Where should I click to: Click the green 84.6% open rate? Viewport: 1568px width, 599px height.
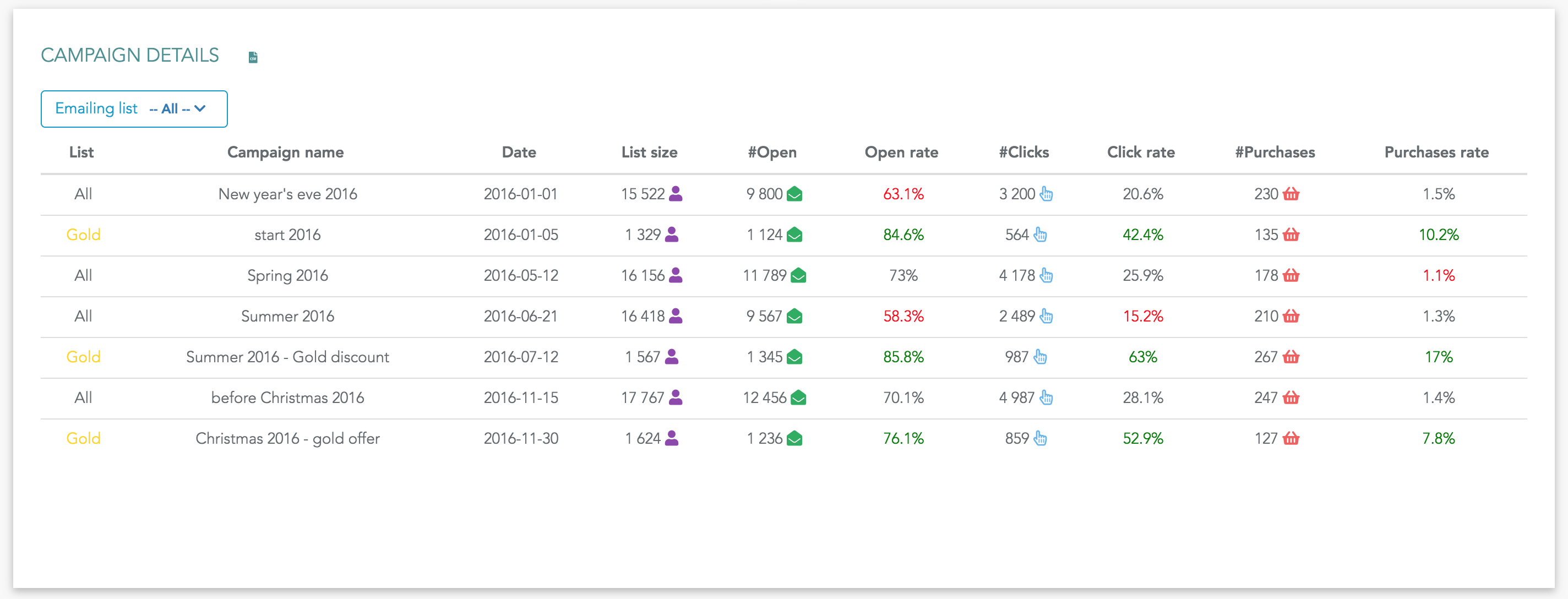(903, 235)
